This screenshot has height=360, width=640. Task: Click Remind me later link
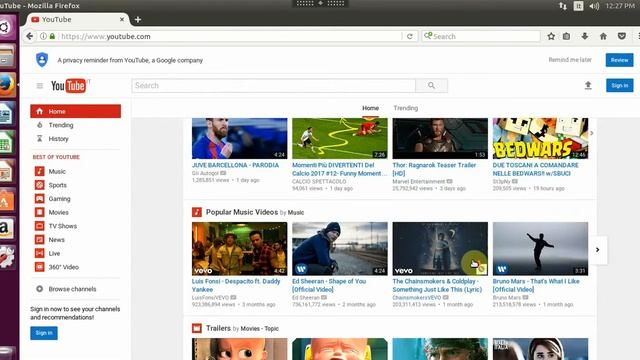click(x=570, y=60)
